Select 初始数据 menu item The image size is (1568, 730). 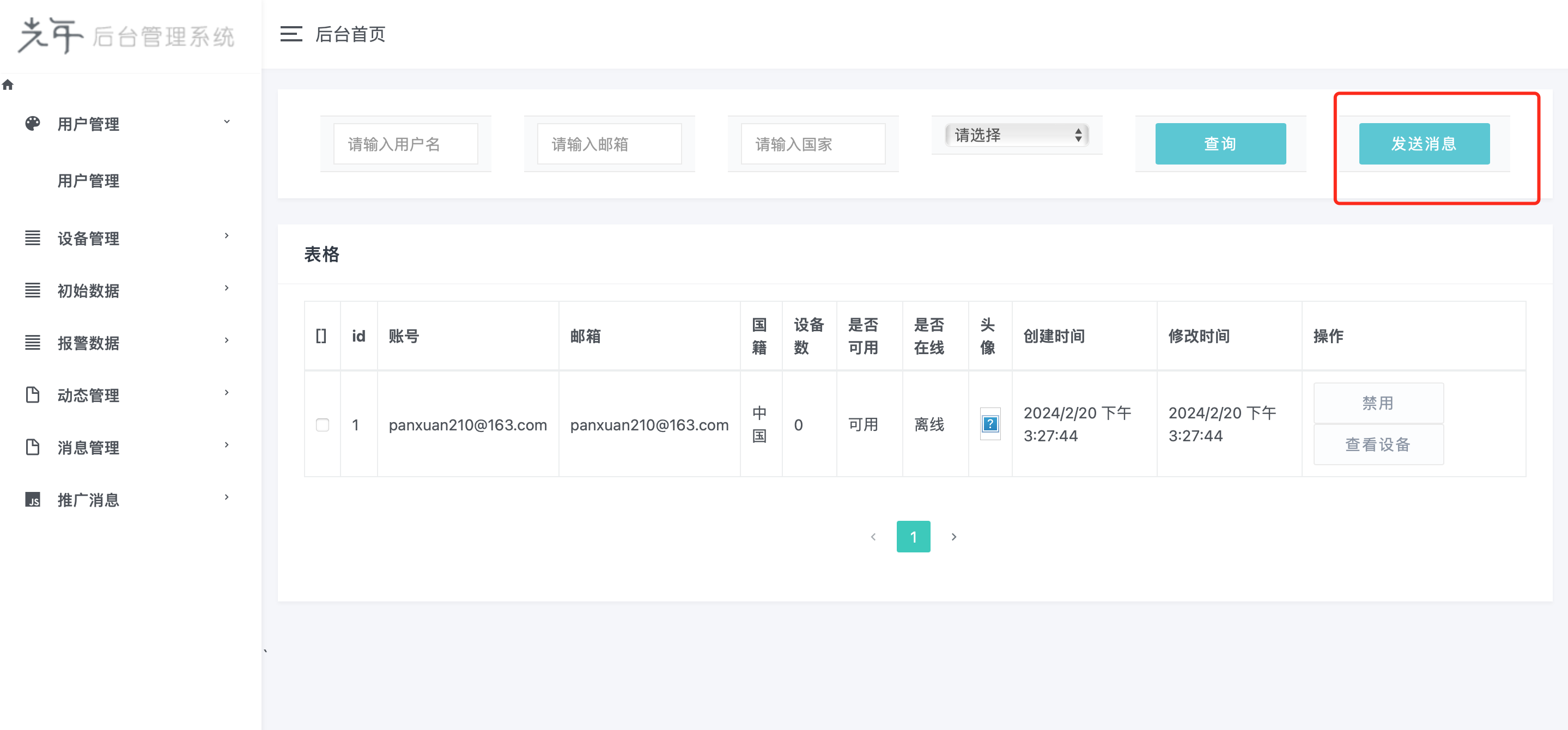(88, 291)
